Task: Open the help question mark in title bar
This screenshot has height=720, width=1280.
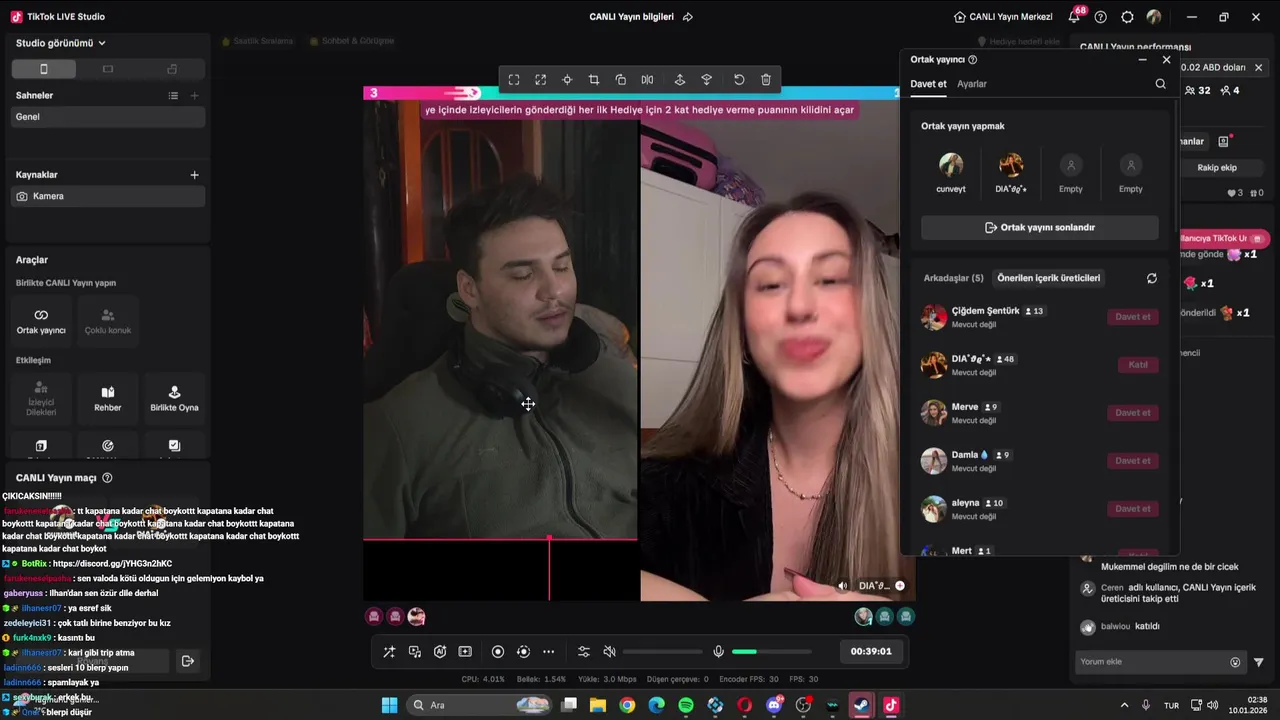Action: click(1101, 17)
